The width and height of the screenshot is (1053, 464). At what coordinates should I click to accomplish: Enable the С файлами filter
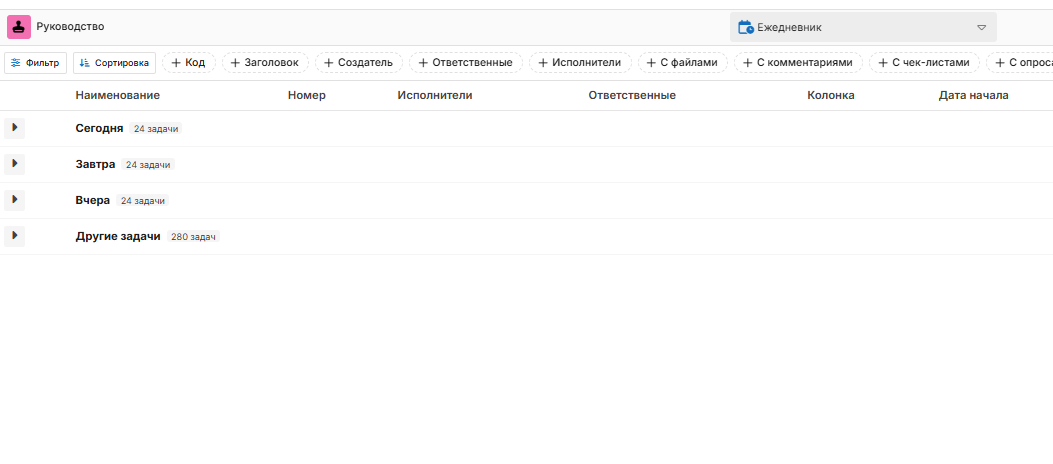682,63
